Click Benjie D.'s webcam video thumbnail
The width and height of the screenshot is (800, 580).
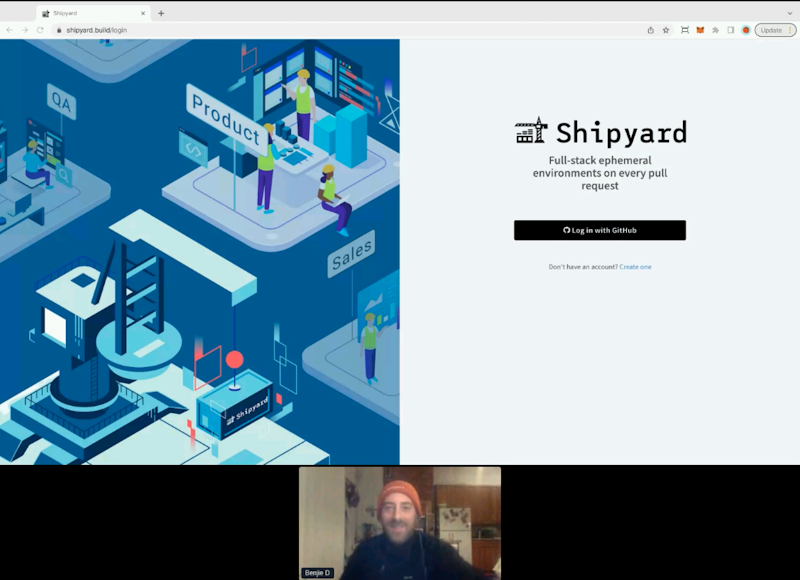pos(400,520)
